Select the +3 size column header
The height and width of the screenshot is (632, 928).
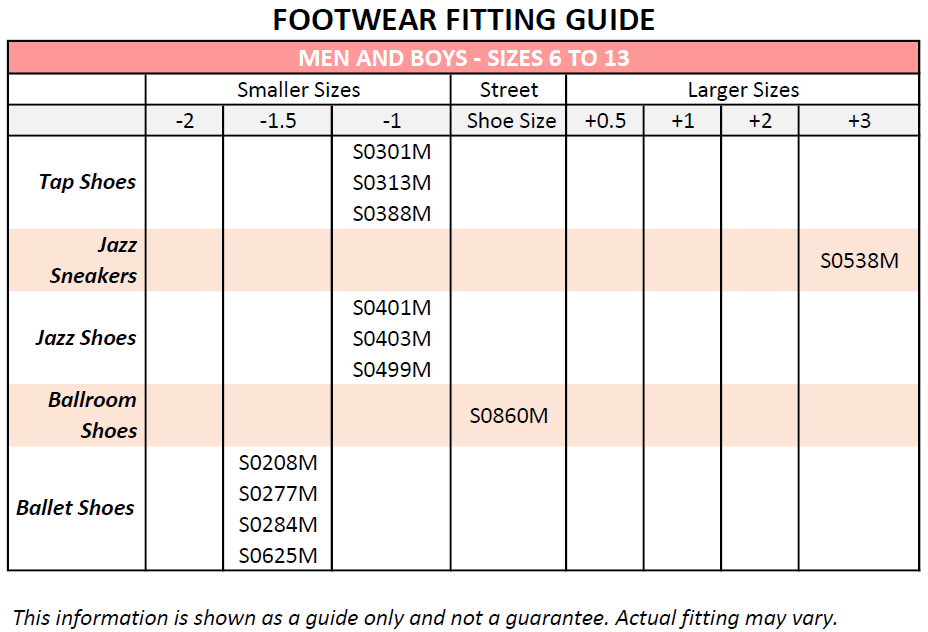(x=858, y=121)
